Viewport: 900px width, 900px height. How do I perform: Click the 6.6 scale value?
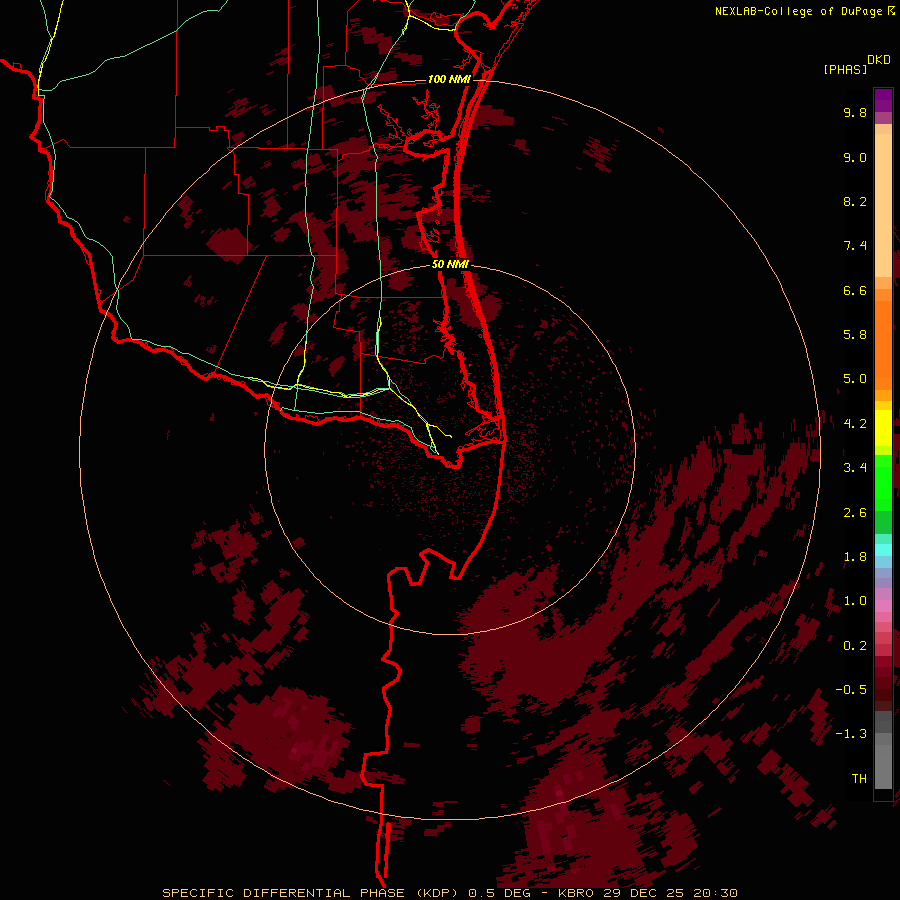855,290
